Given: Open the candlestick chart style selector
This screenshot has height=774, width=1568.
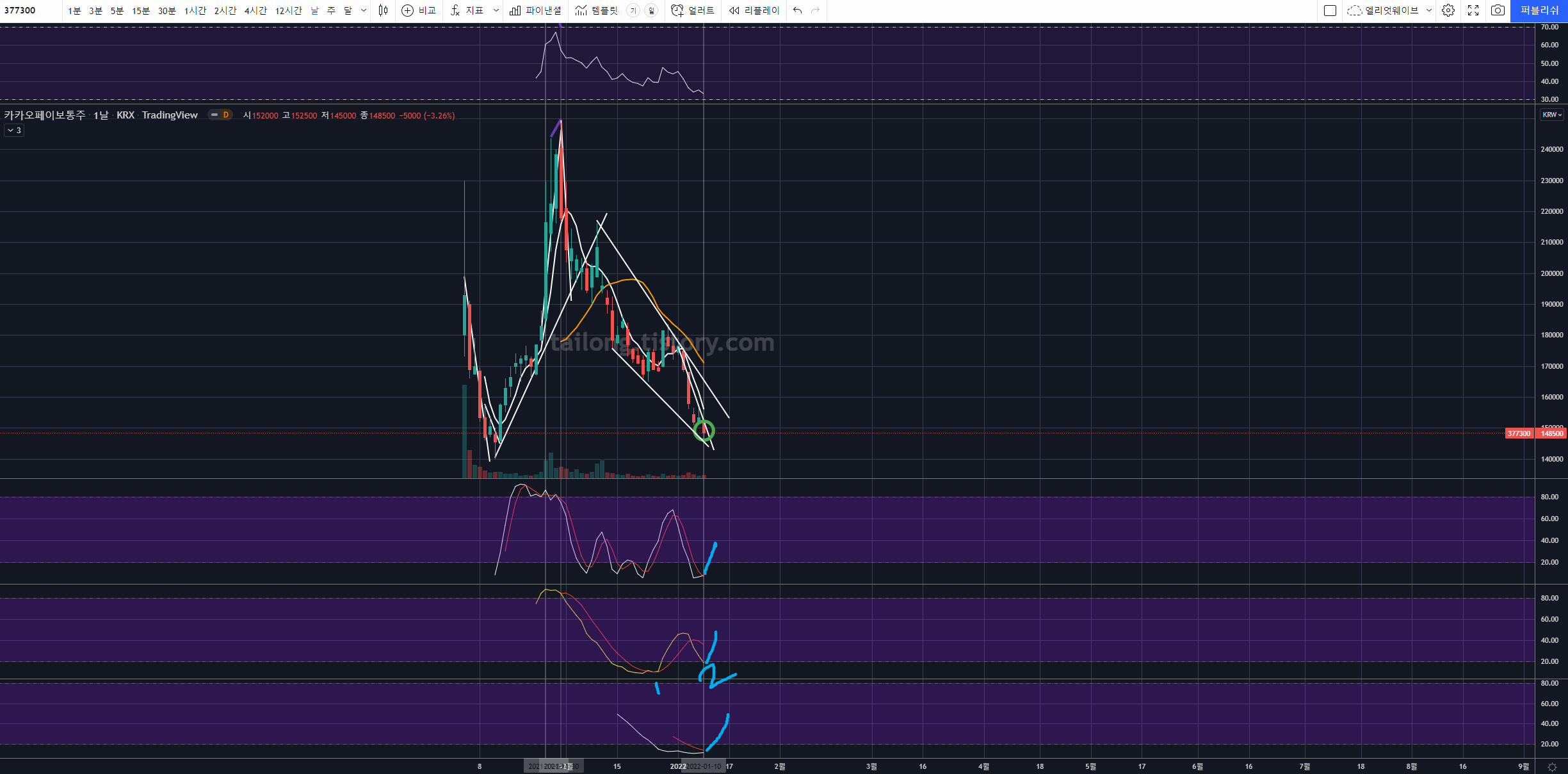Looking at the screenshot, I should pos(383,10).
